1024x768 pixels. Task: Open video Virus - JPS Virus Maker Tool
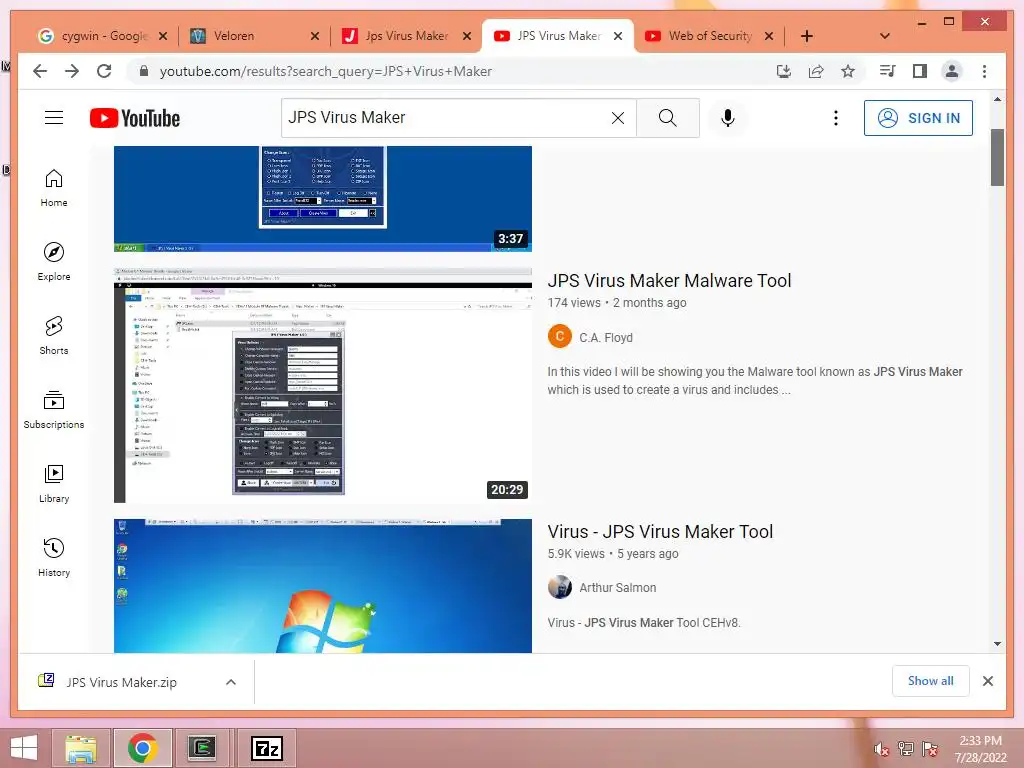pyautogui.click(x=660, y=532)
